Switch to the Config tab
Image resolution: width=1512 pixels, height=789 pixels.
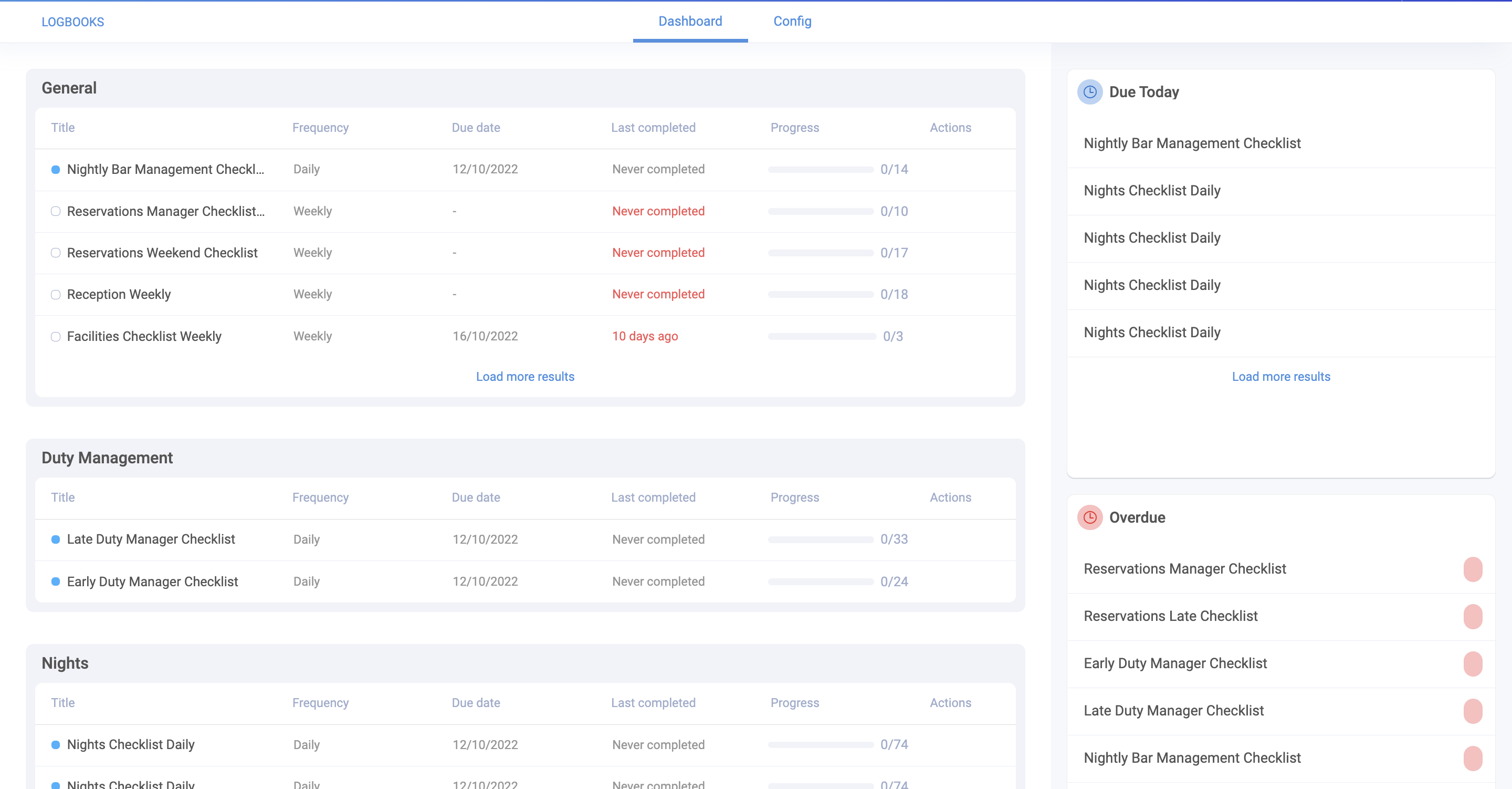(x=792, y=21)
